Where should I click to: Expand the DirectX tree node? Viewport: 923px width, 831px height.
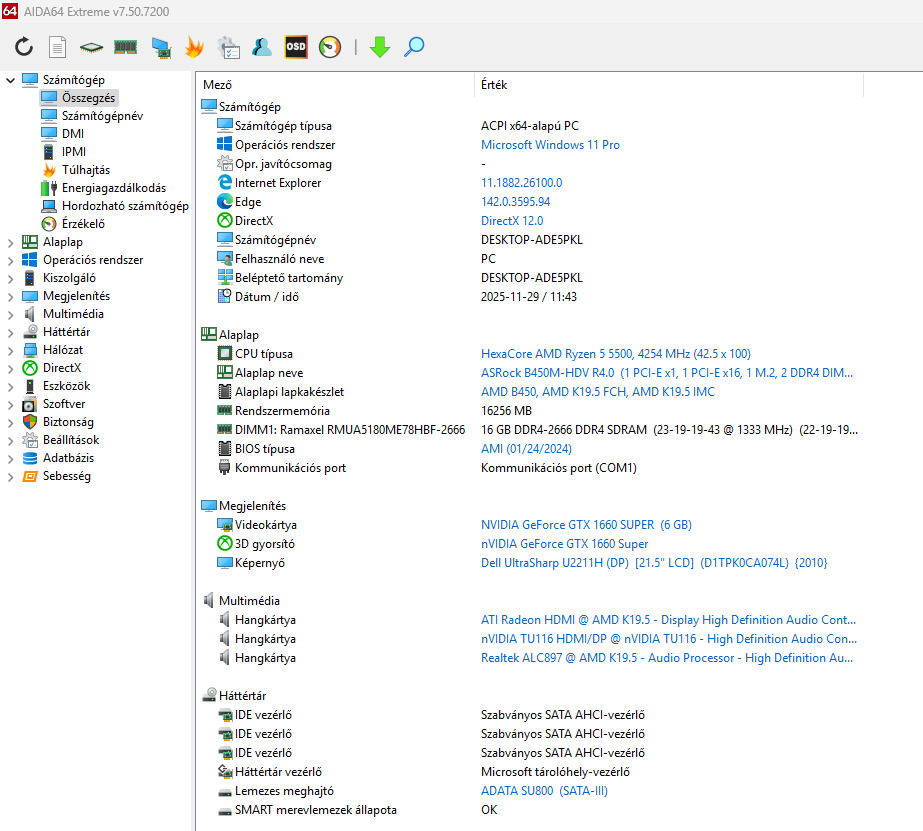10,368
